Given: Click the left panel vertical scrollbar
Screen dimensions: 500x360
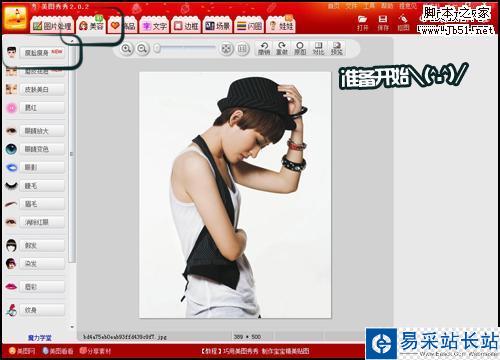Looking at the screenshot, I should click(x=72, y=153).
